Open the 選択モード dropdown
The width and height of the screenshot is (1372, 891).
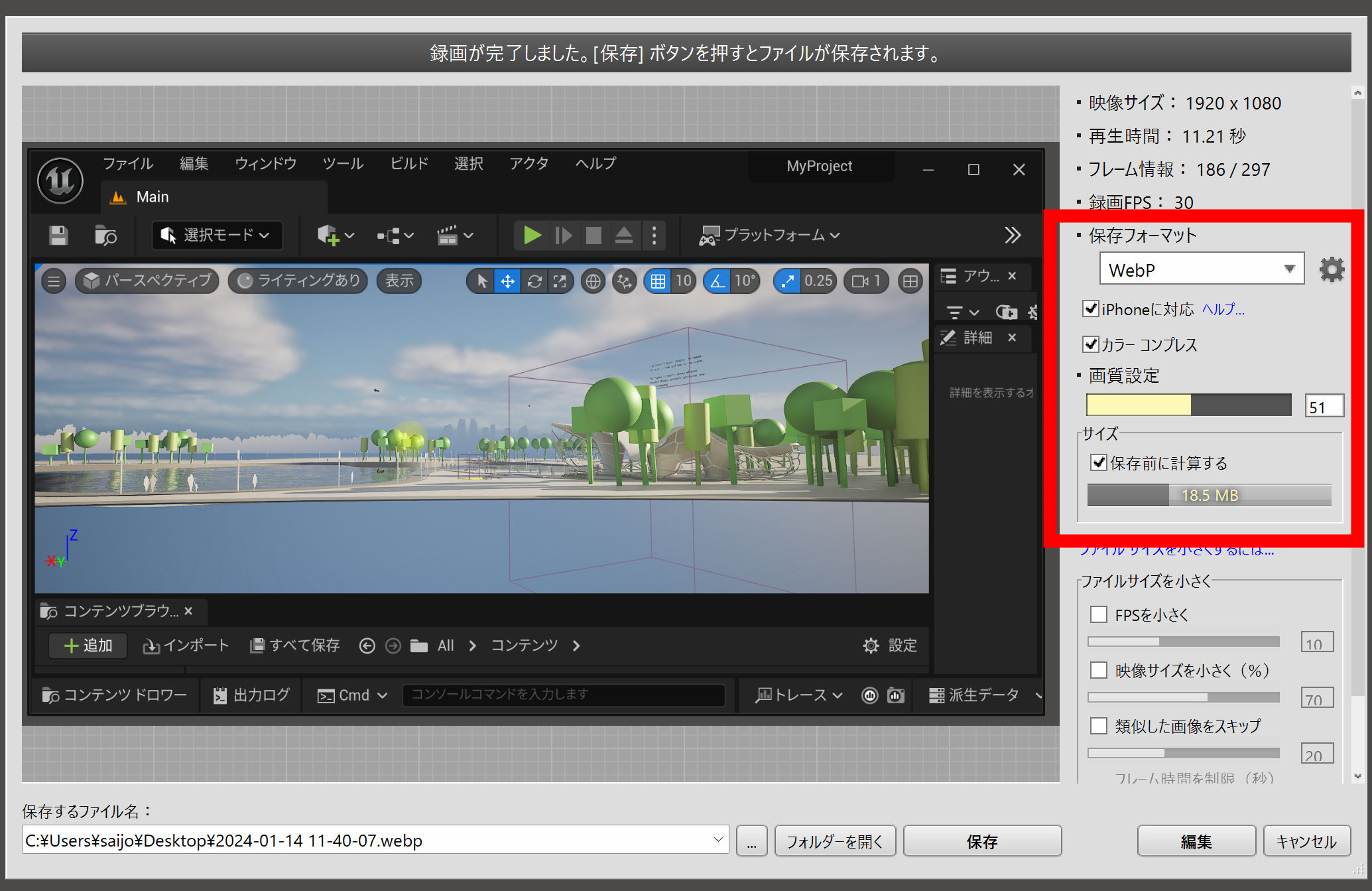(x=217, y=236)
